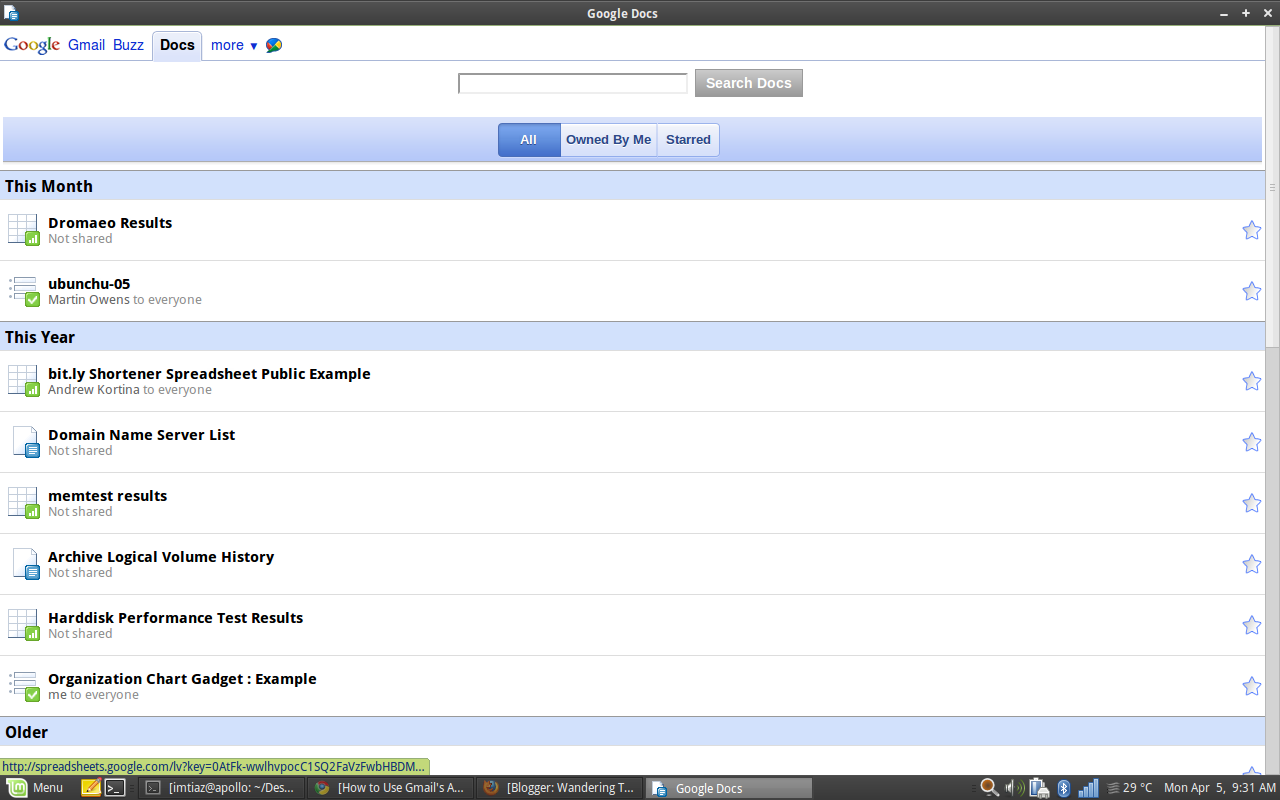This screenshot has height=800, width=1280.
Task: Click the date and time clock in panel
Action: (1219, 788)
